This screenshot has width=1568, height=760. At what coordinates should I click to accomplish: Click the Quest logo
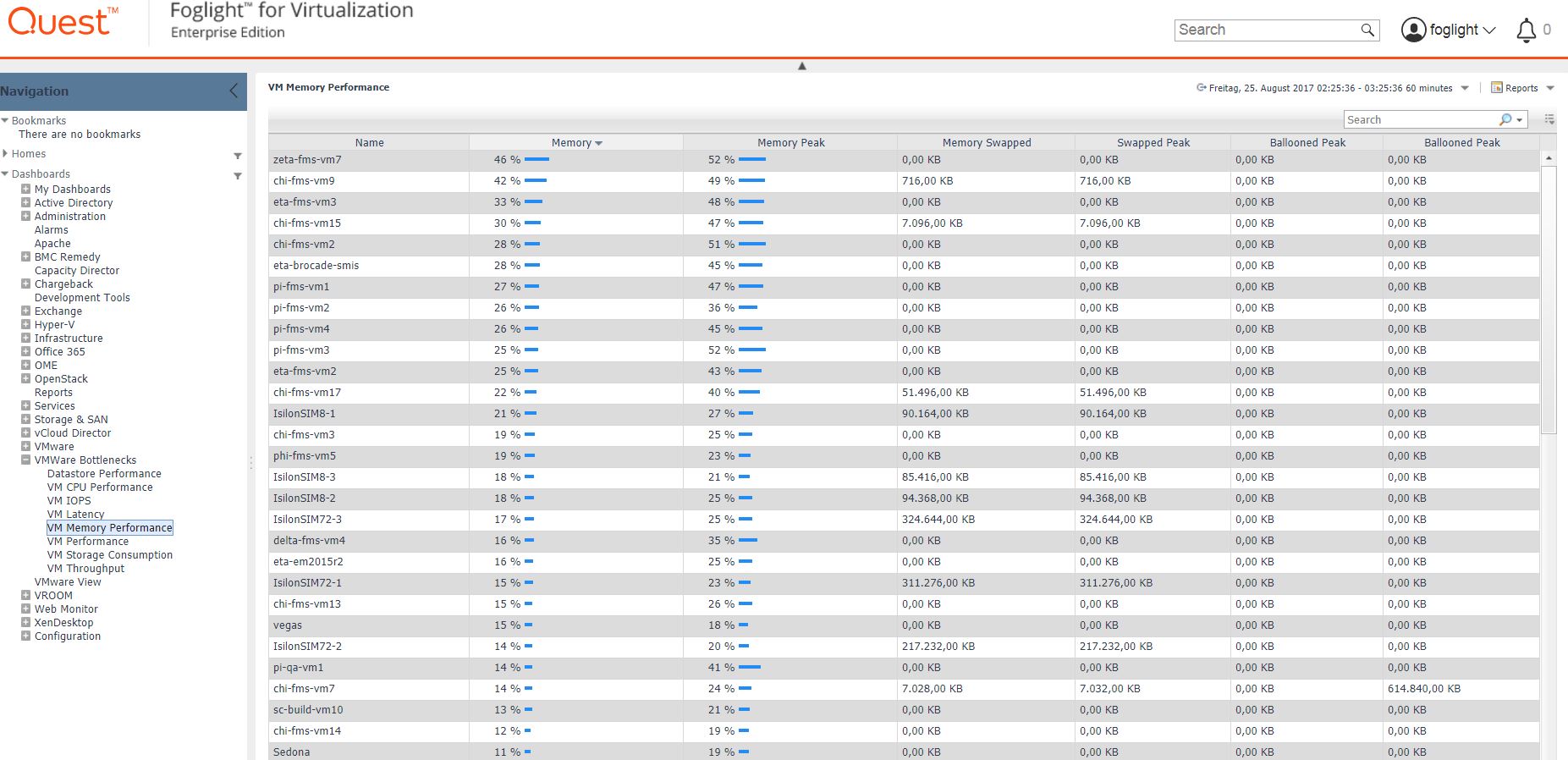pos(63,21)
